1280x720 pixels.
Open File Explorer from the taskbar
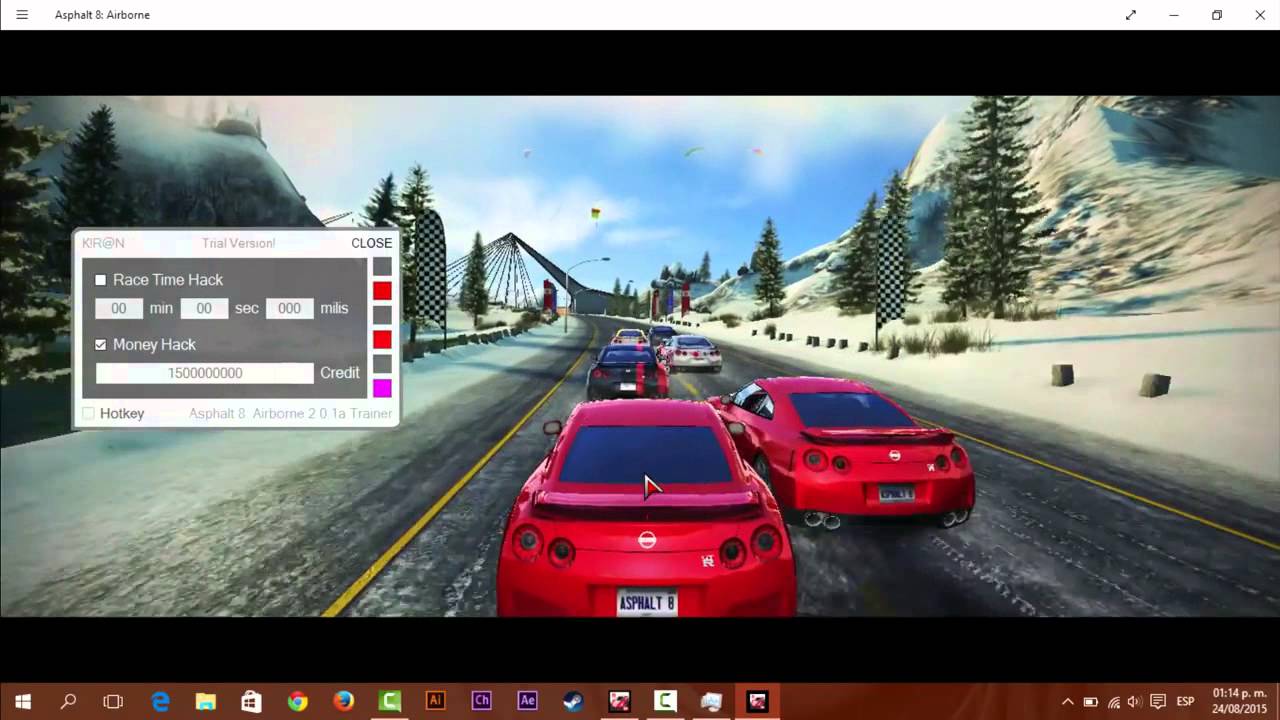(205, 701)
